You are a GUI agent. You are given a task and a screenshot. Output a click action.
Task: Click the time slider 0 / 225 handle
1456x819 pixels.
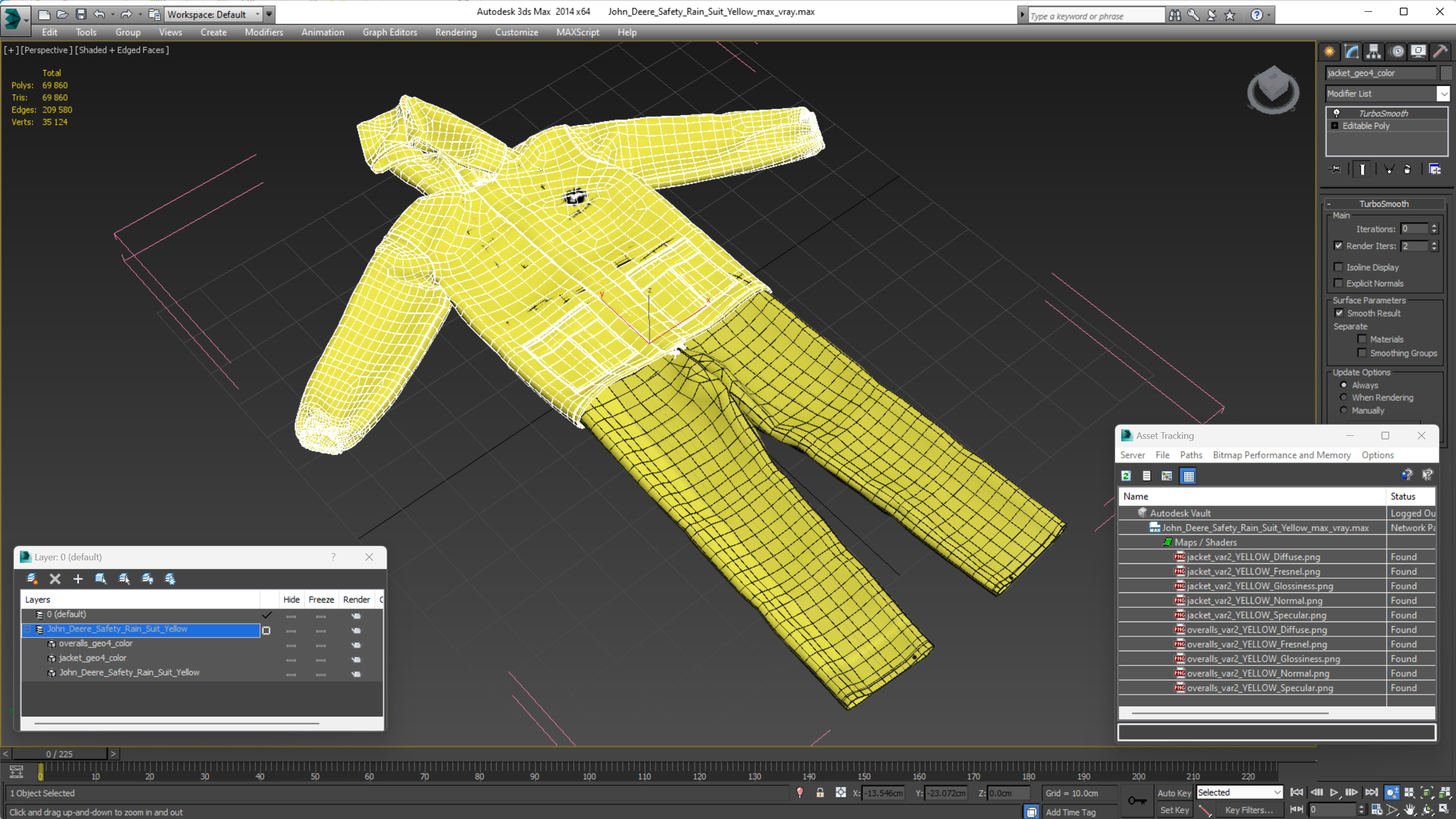point(59,754)
